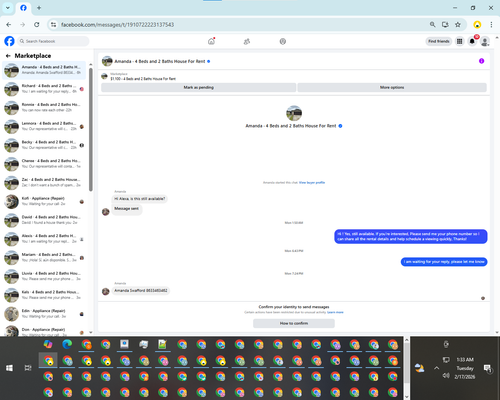The height and width of the screenshot is (400, 500).
Task: Click conversation title Amanda in header
Action: tap(160, 61)
